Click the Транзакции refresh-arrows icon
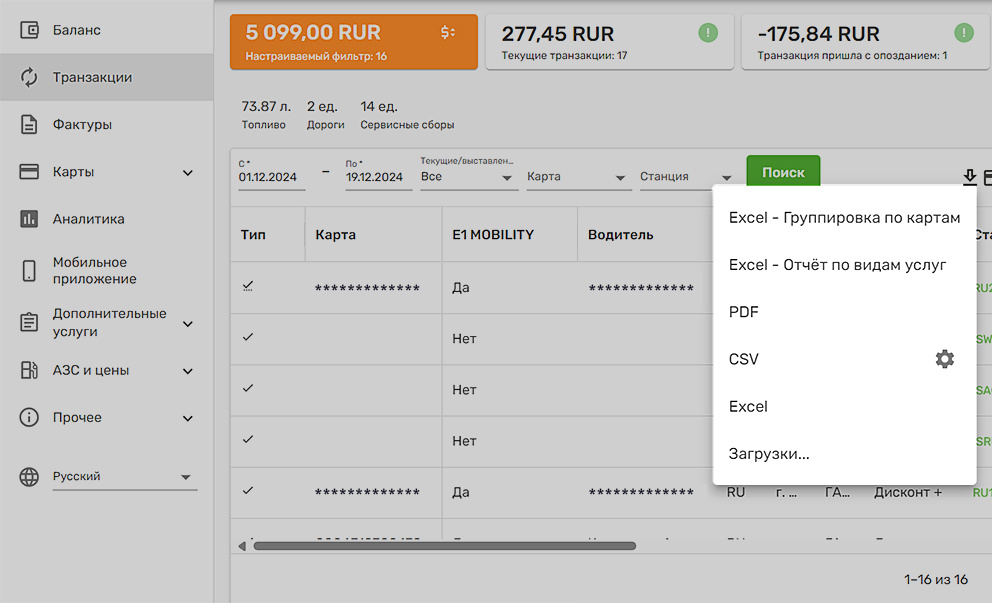The image size is (992, 603). click(29, 77)
